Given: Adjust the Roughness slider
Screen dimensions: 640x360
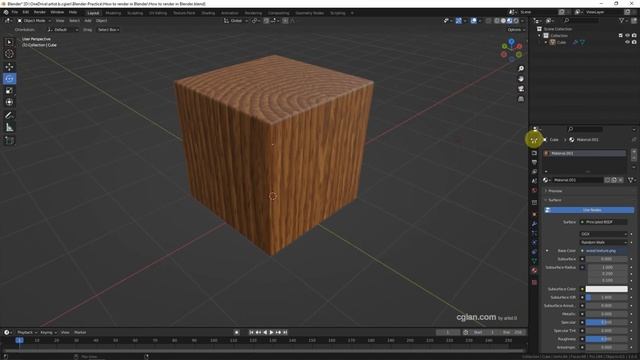Looking at the screenshot, I should [607, 339].
